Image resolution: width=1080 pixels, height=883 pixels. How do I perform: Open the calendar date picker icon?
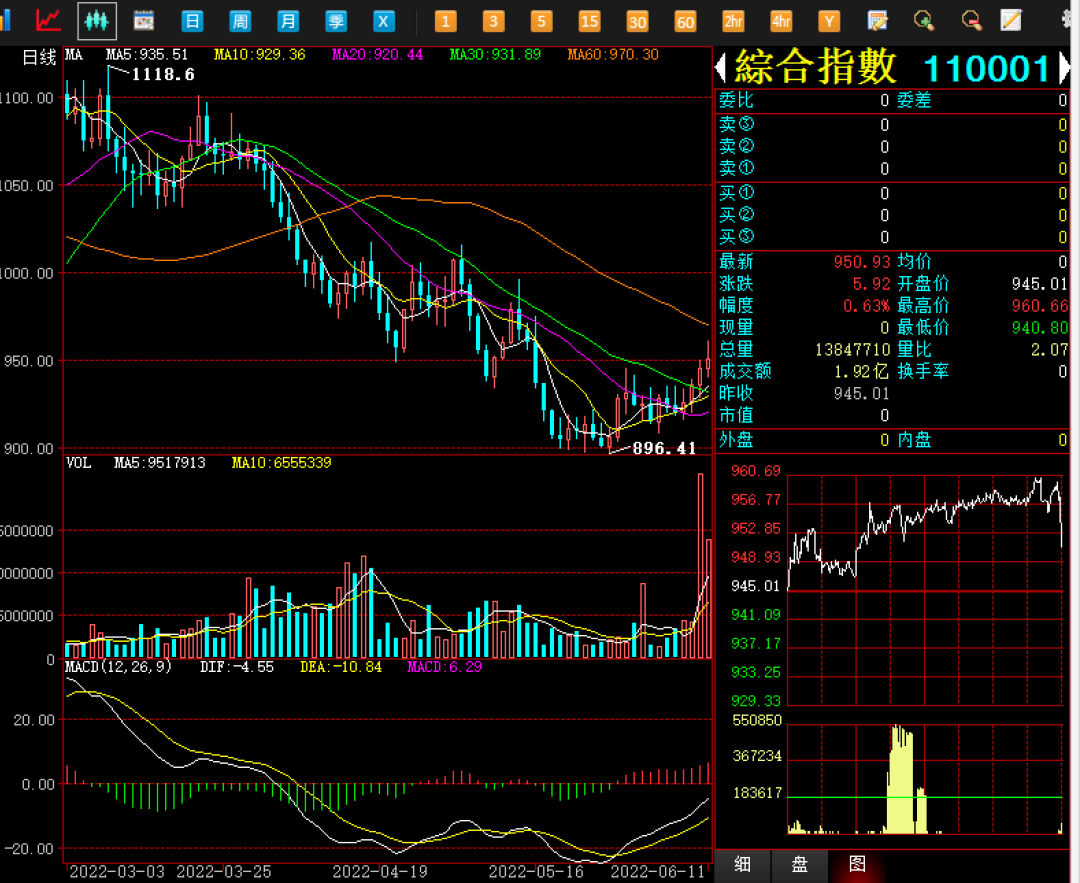[x=143, y=21]
